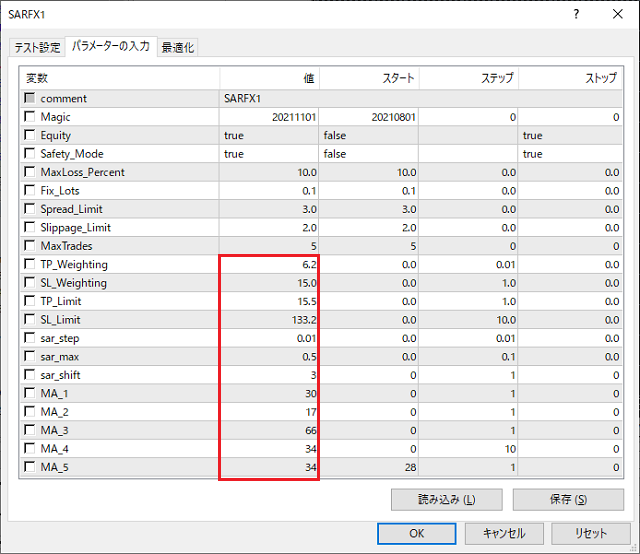Tick the MA_4 checkbox
Screen dimensions: 640x554
pyautogui.click(x=29, y=448)
